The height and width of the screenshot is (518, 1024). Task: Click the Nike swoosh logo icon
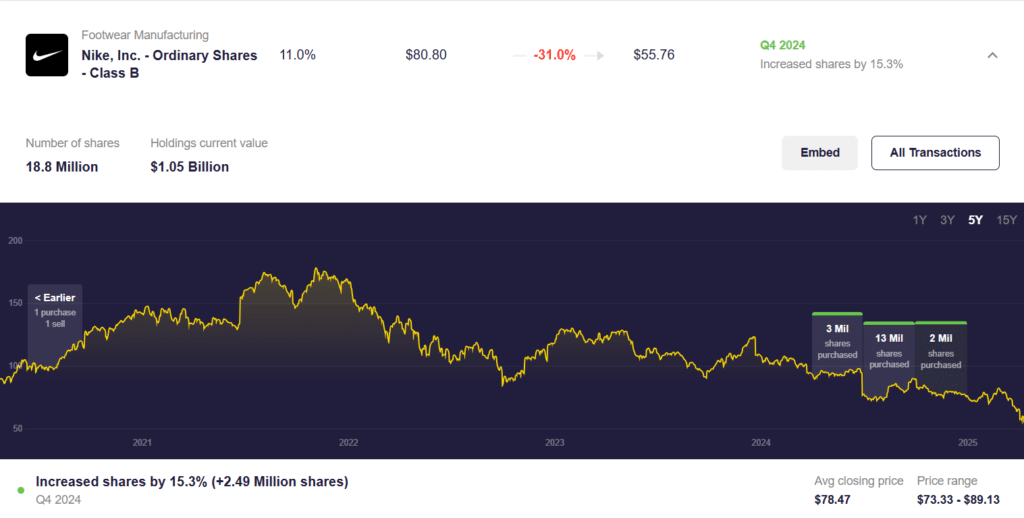click(x=46, y=55)
